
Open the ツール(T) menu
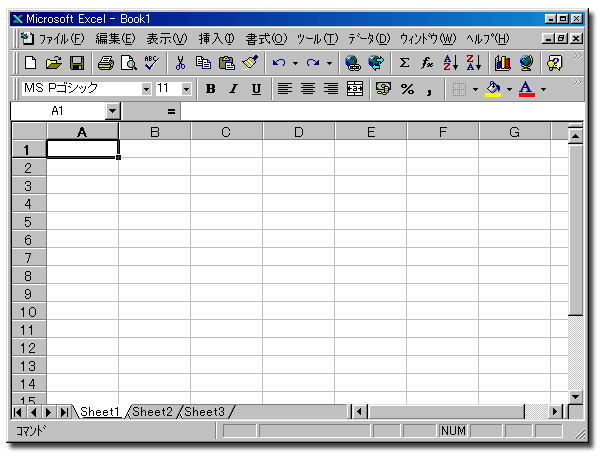tap(317, 38)
